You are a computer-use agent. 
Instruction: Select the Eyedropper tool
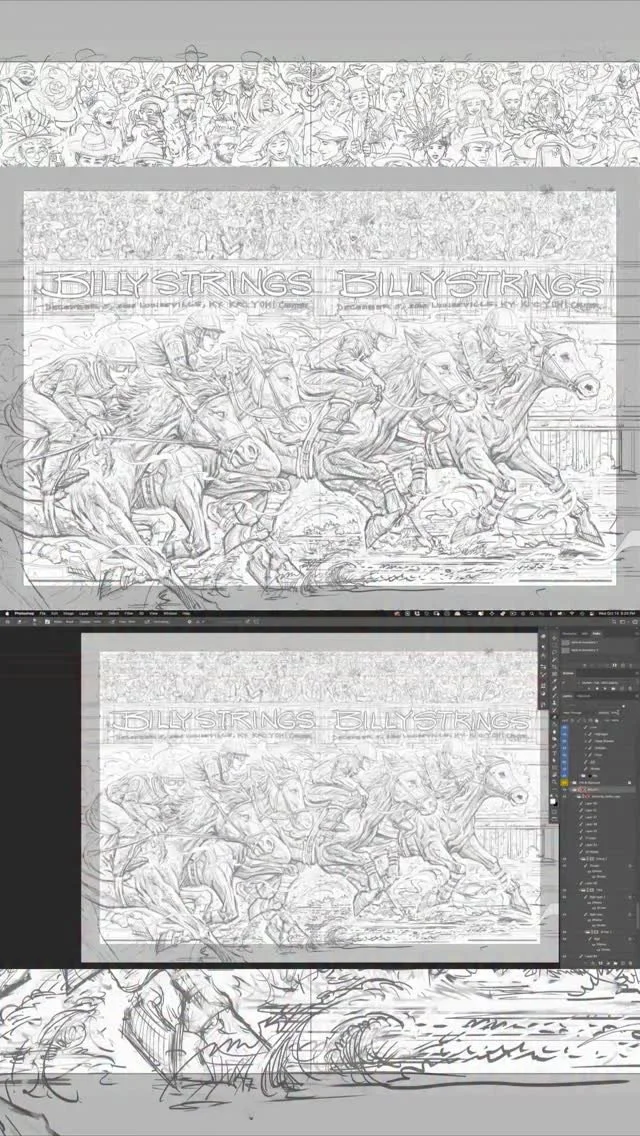[554, 680]
